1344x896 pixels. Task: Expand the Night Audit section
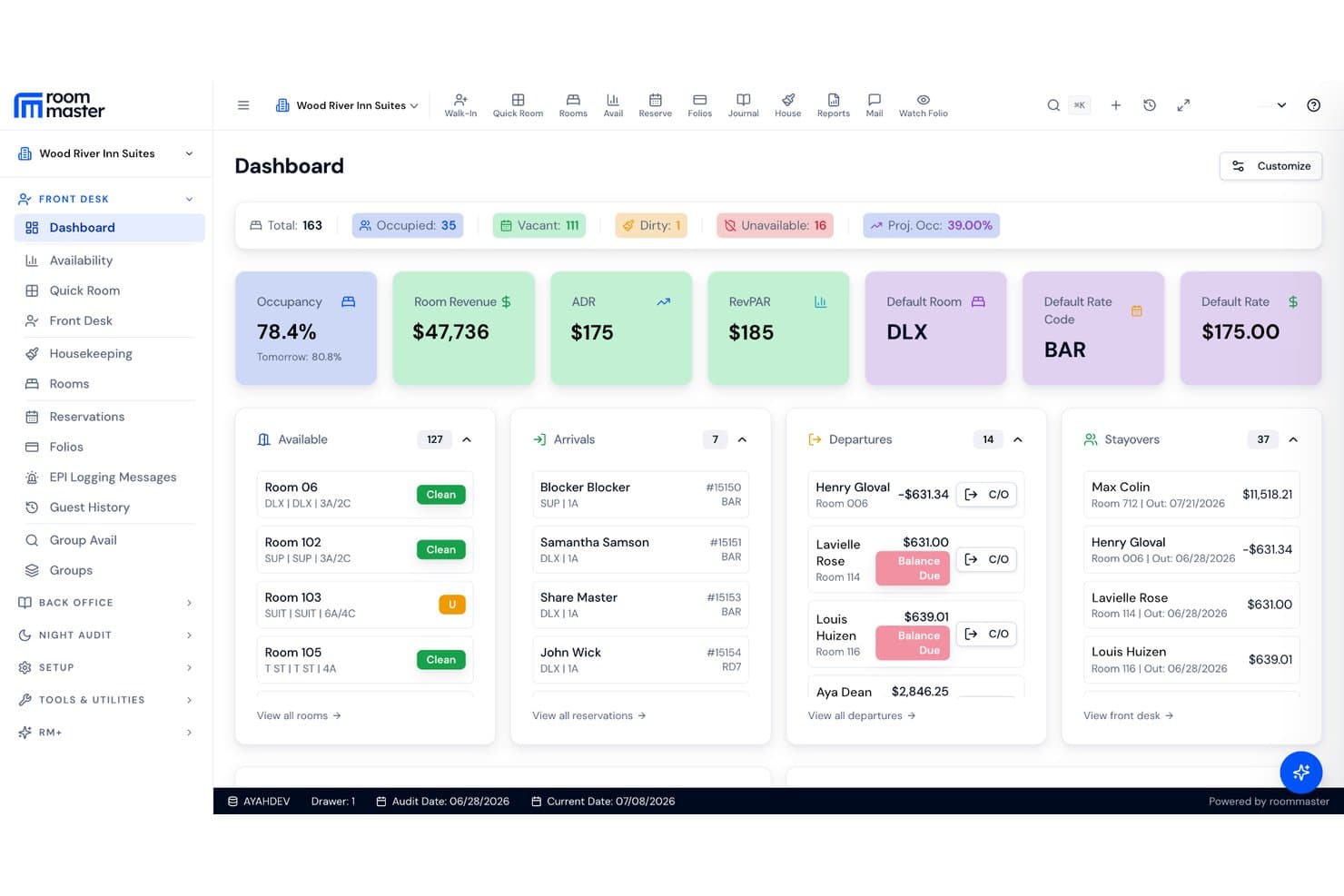tap(106, 635)
